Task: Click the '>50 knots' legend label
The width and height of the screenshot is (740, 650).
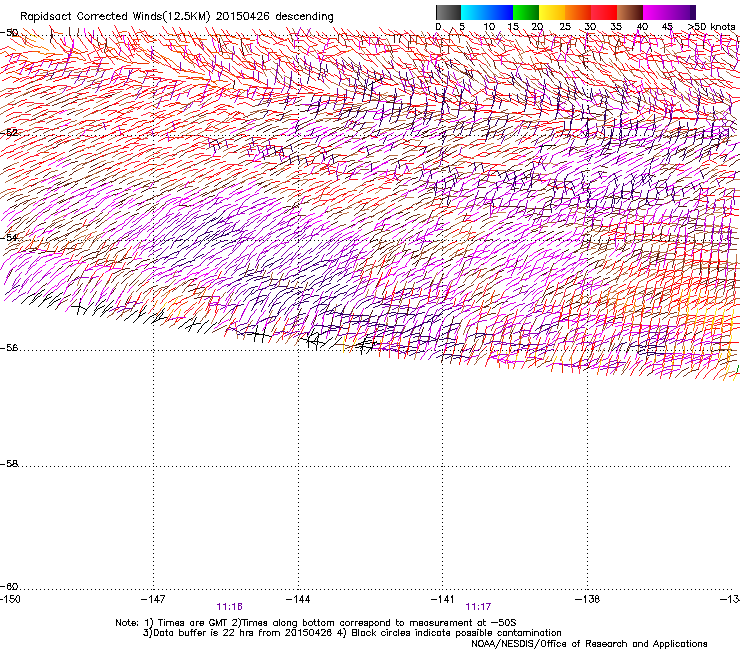Action: pyautogui.click(x=711, y=27)
